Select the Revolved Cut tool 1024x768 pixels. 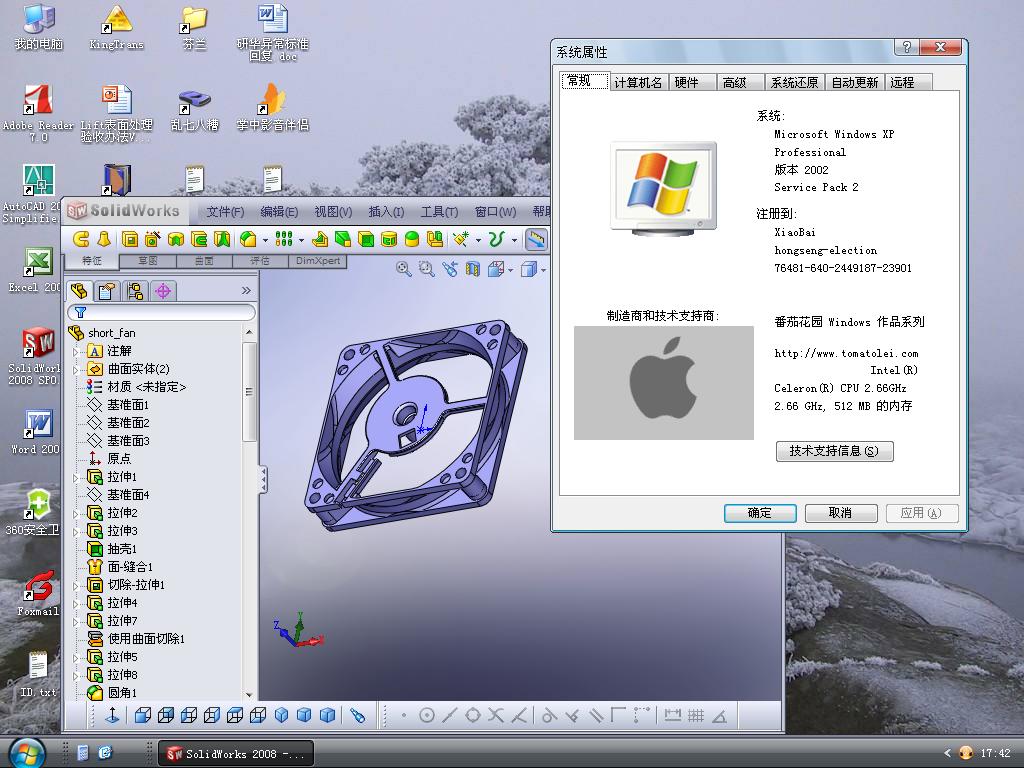(x=175, y=240)
